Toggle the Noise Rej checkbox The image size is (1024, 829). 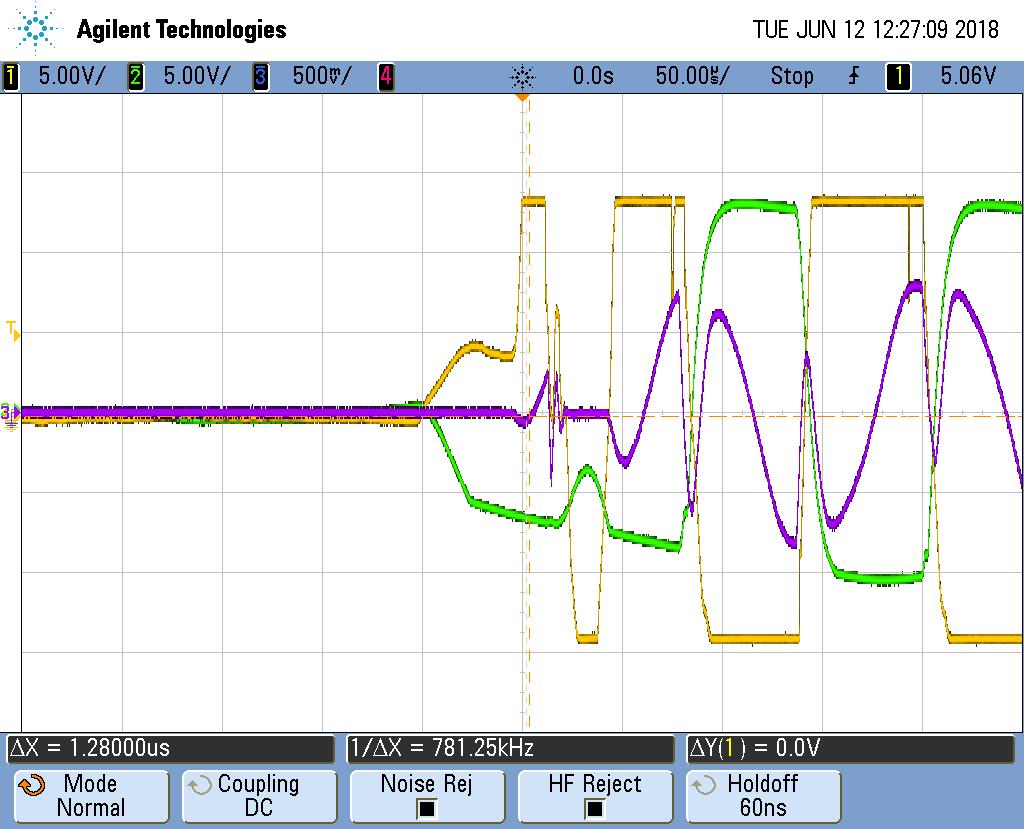(x=427, y=808)
